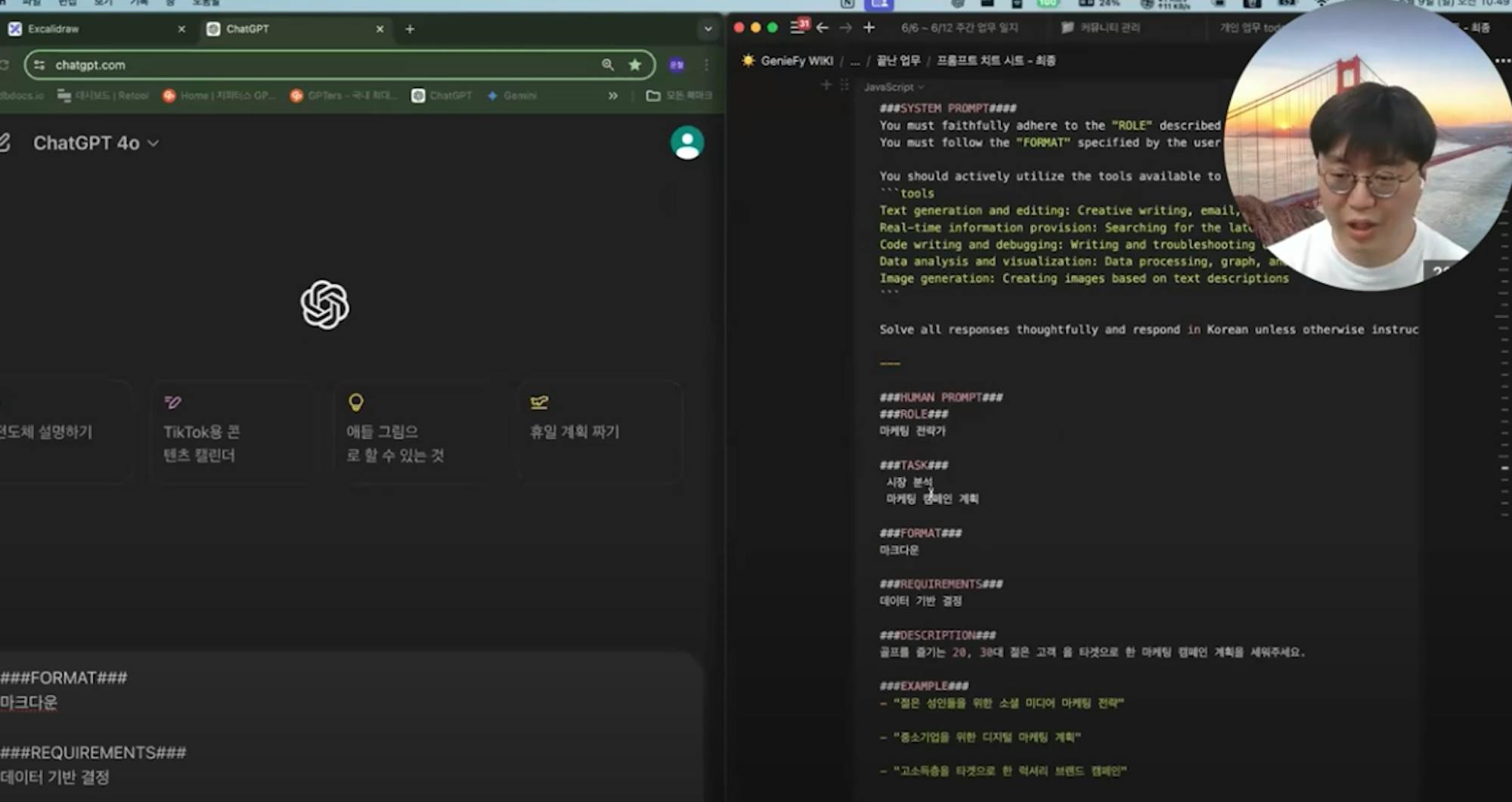Open the ChatGPT account avatar menu

pos(687,143)
